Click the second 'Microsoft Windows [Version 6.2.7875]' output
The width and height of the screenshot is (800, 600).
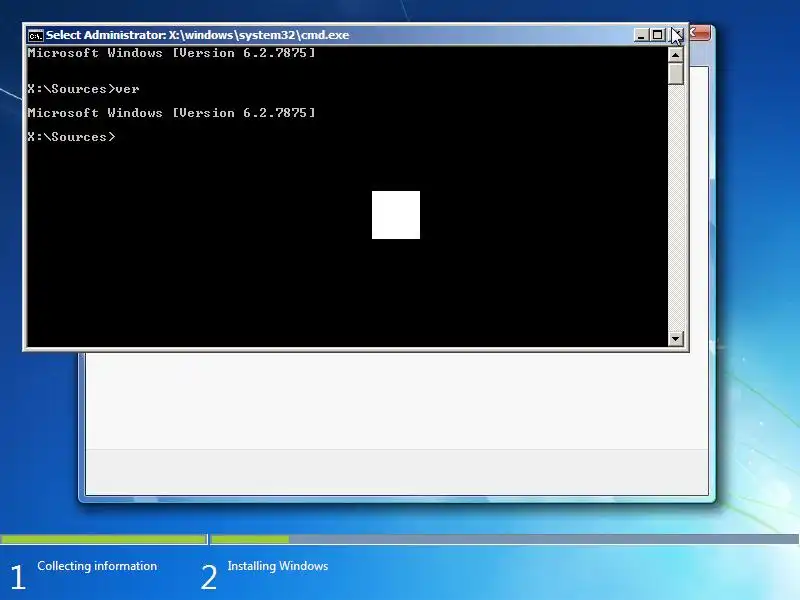(x=171, y=112)
